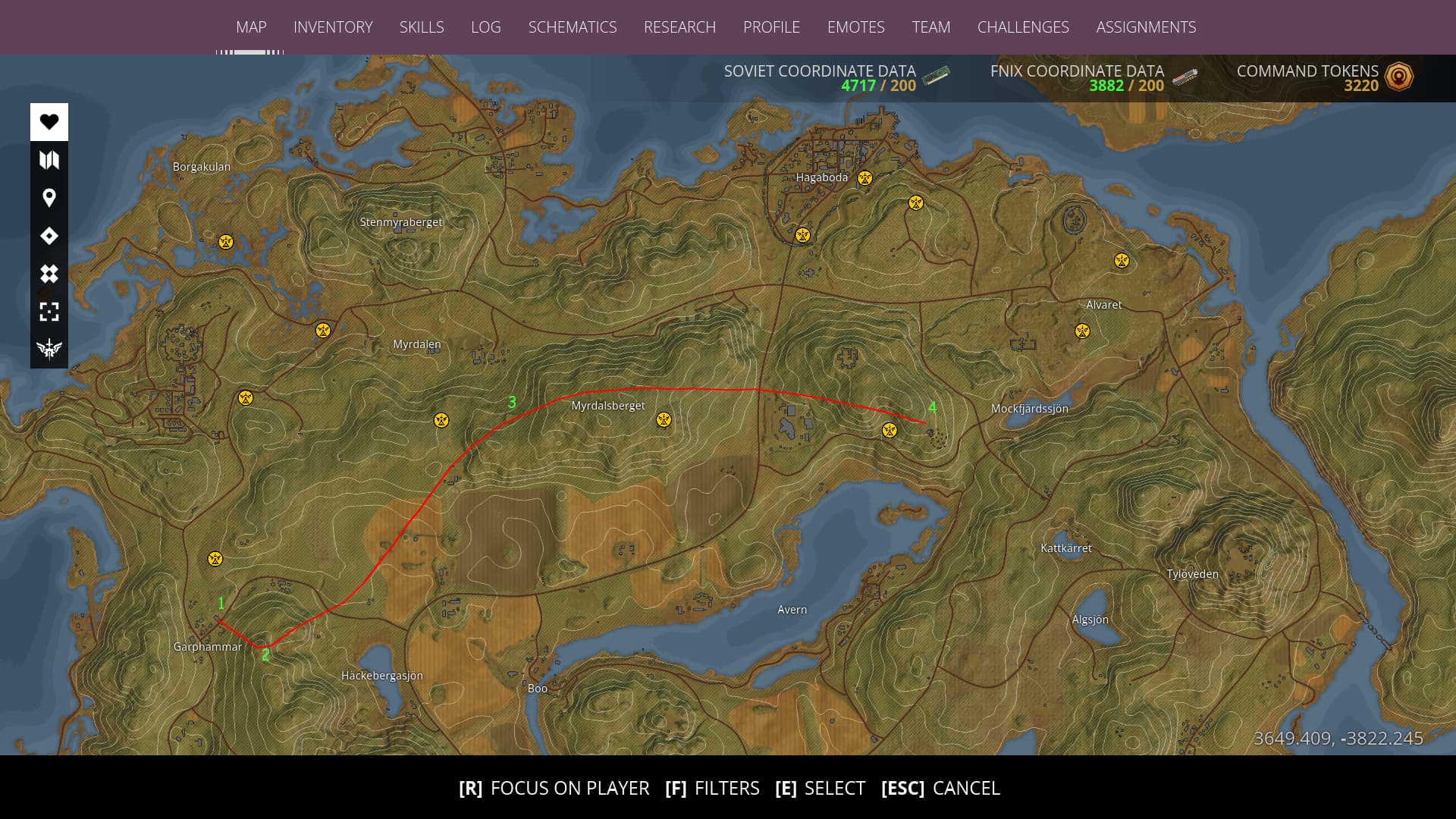
Task: Click the Garphammar place name
Action: (x=207, y=647)
